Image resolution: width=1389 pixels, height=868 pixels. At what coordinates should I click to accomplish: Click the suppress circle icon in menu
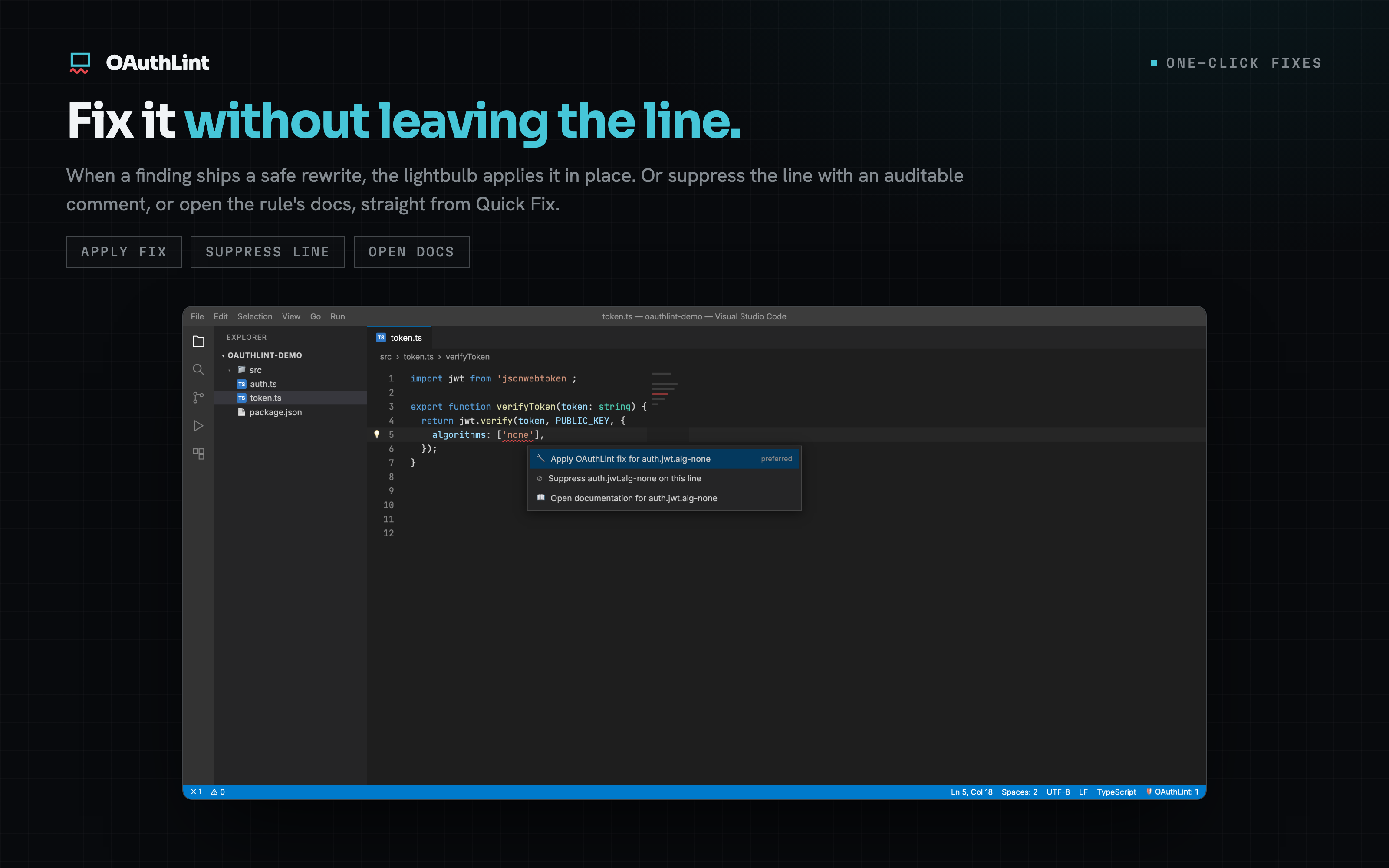(540, 478)
